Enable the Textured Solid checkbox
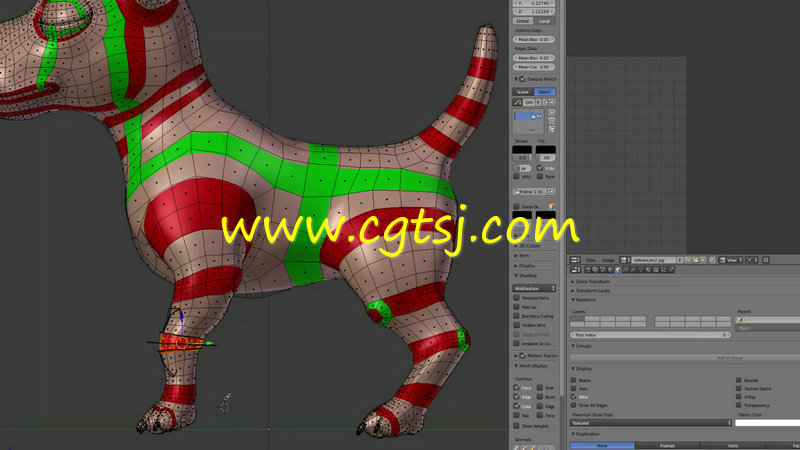Viewport: 800px width, 450px height. (516, 297)
